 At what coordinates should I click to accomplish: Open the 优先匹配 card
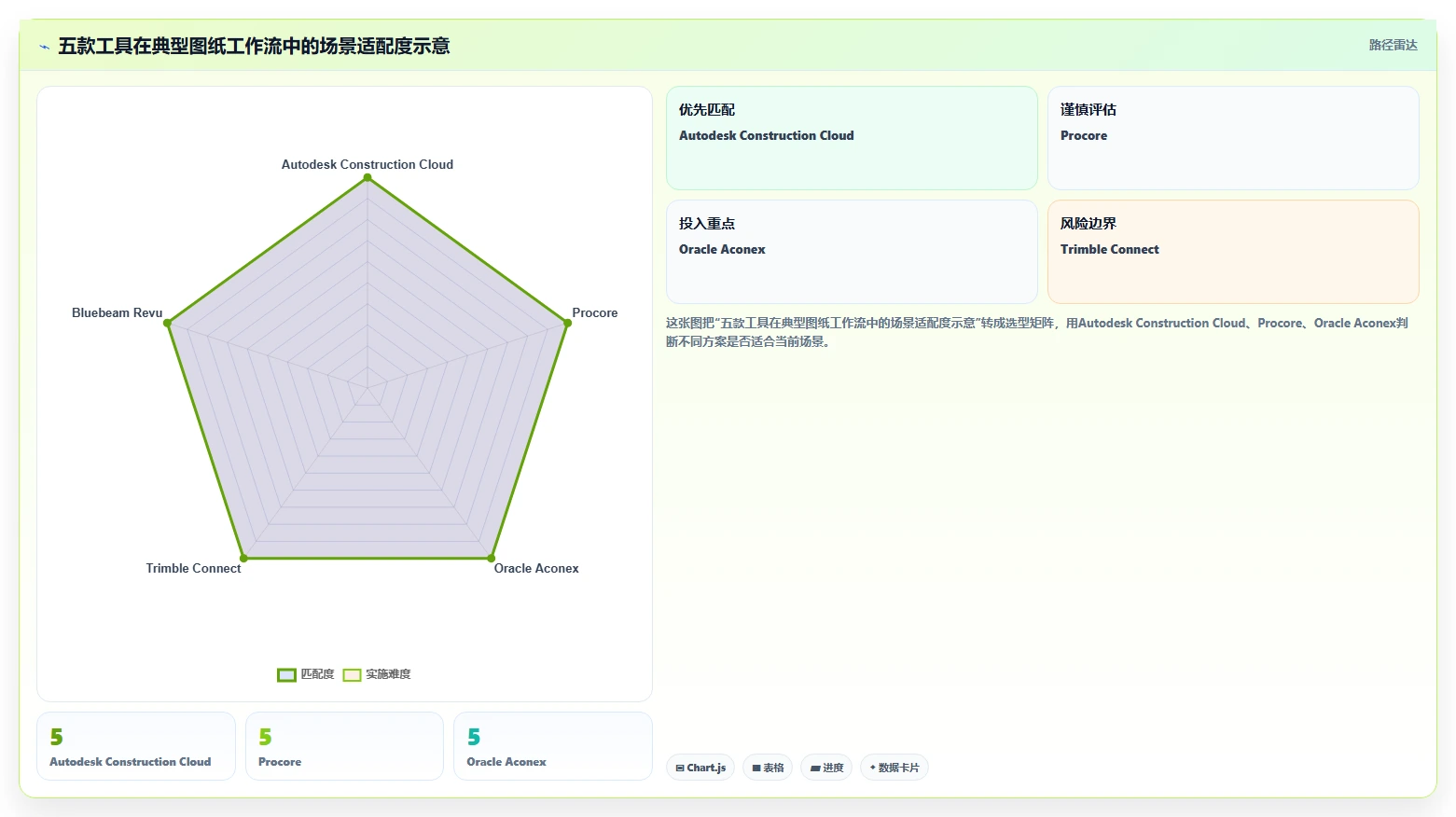[852, 138]
